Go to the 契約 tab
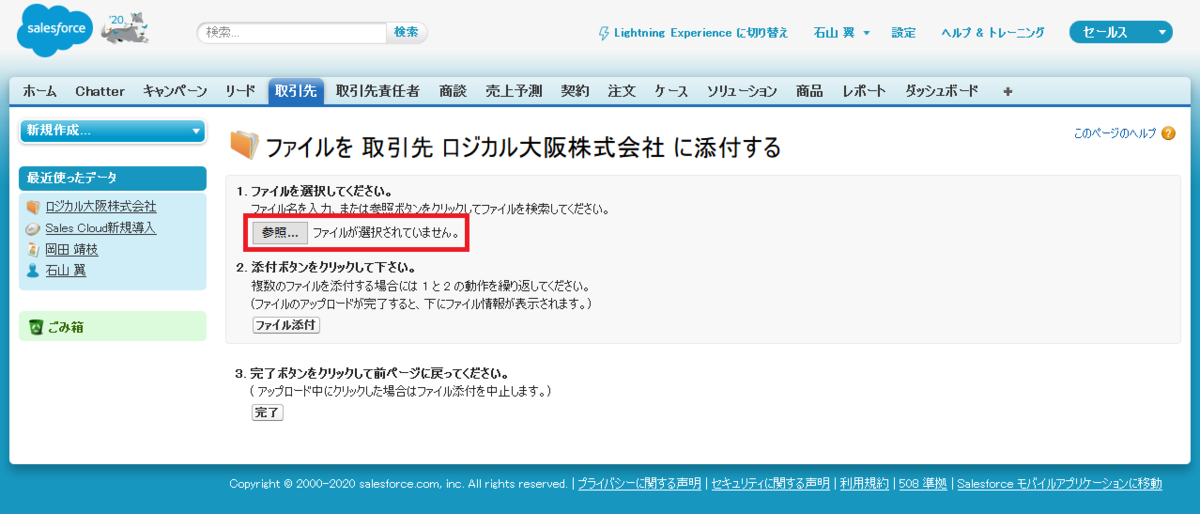Screen dimensions: 1200x514 pyautogui.click(x=575, y=91)
